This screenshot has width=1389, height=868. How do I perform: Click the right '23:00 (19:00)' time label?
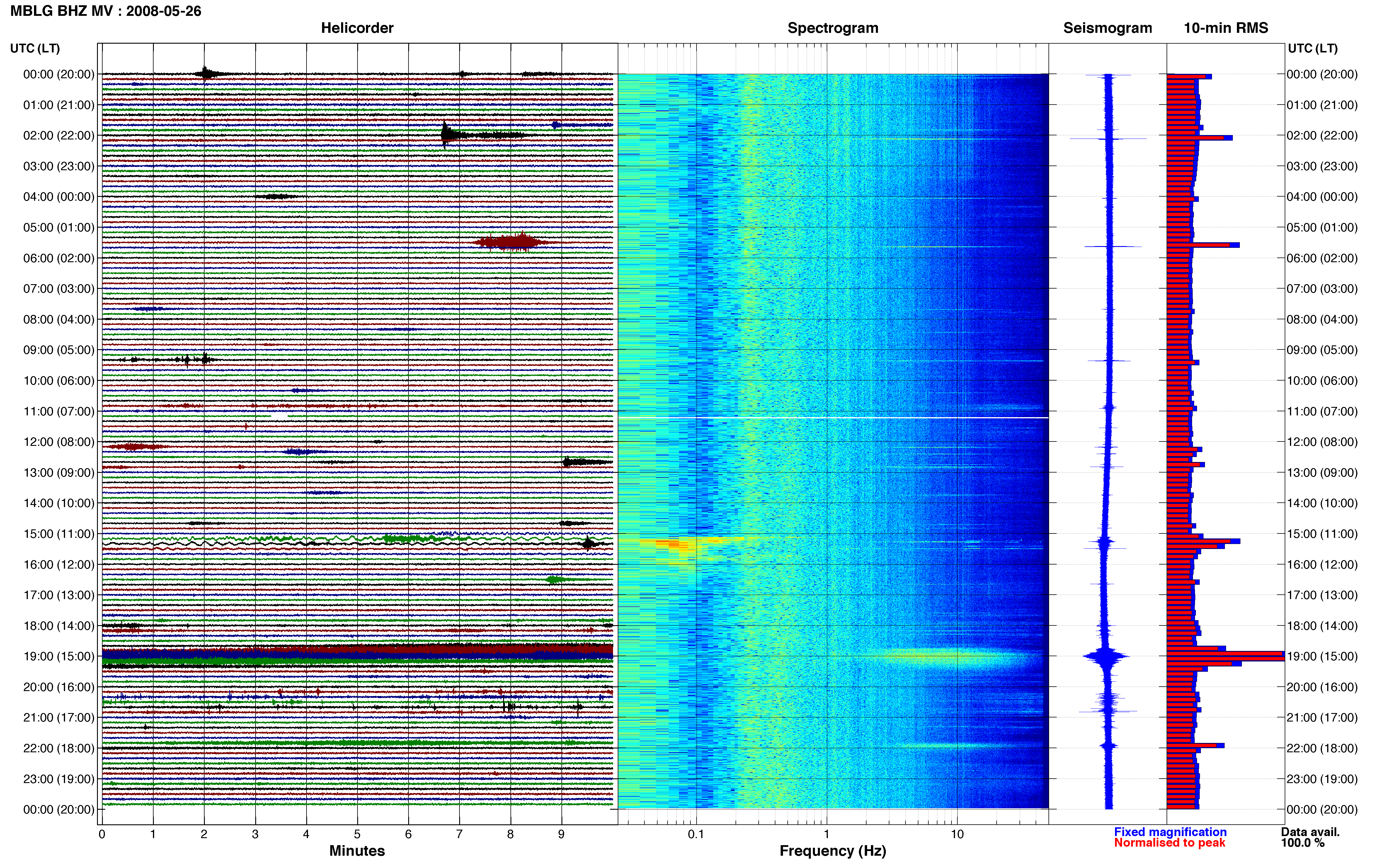[1322, 779]
